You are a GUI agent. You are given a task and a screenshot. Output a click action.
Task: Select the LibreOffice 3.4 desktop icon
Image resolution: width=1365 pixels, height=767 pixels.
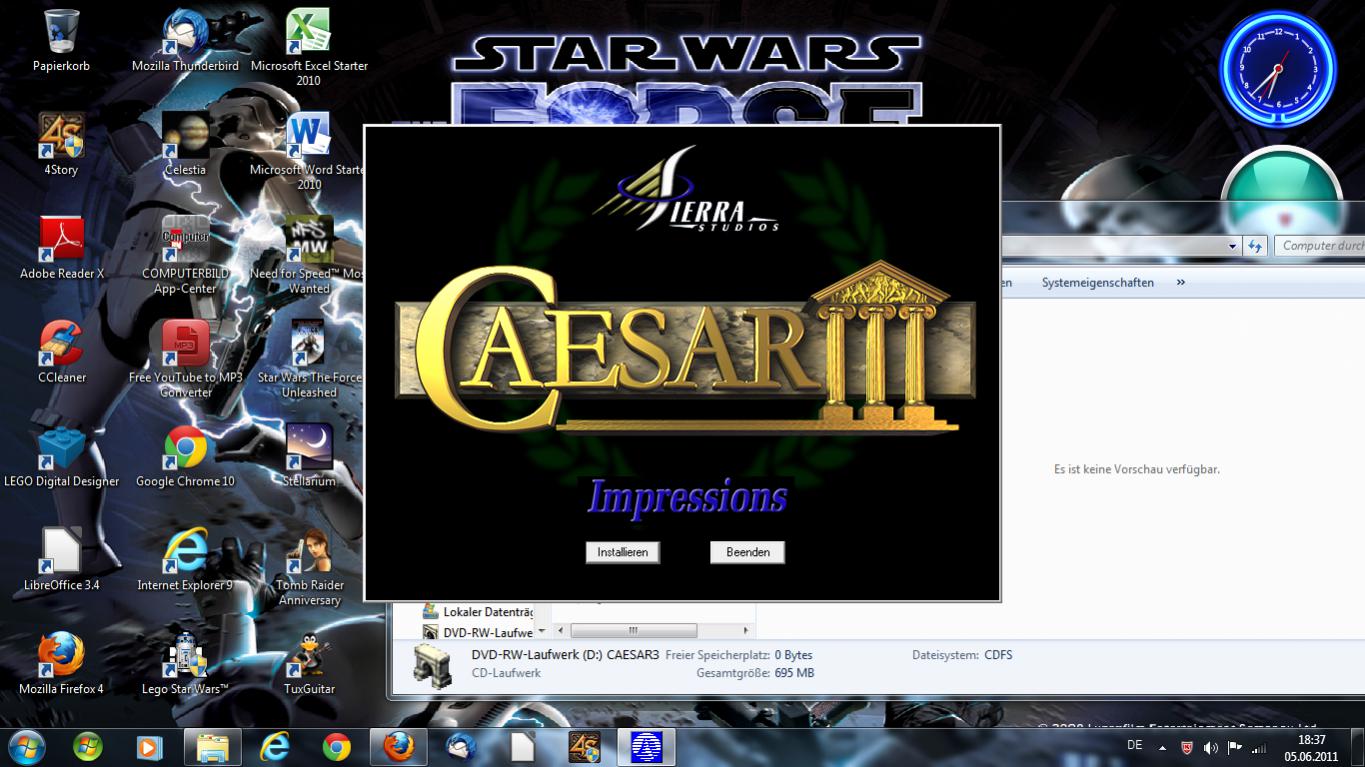62,560
